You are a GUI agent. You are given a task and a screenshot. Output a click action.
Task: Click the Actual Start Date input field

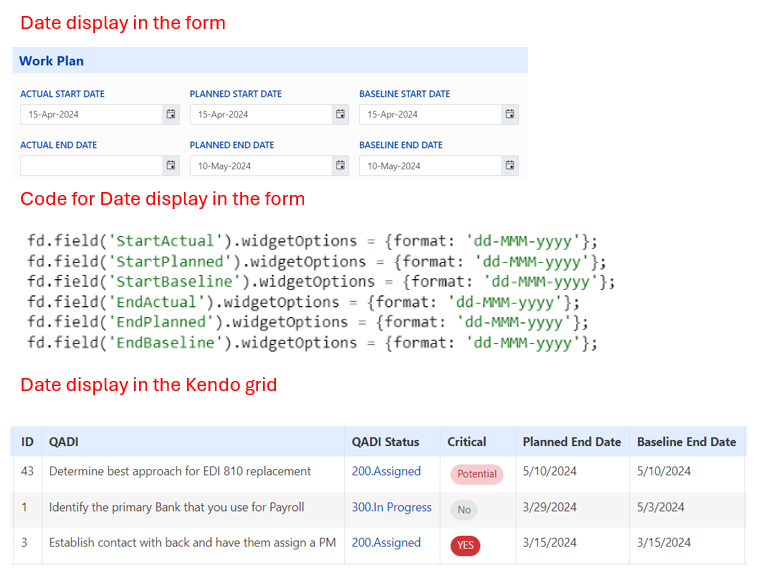click(x=90, y=115)
